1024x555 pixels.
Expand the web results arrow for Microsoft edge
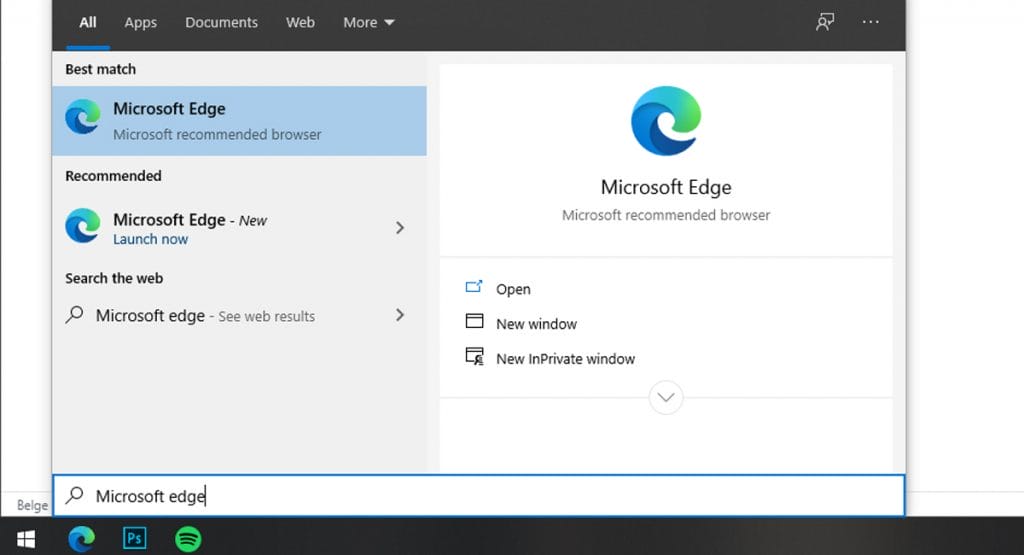pyautogui.click(x=400, y=315)
